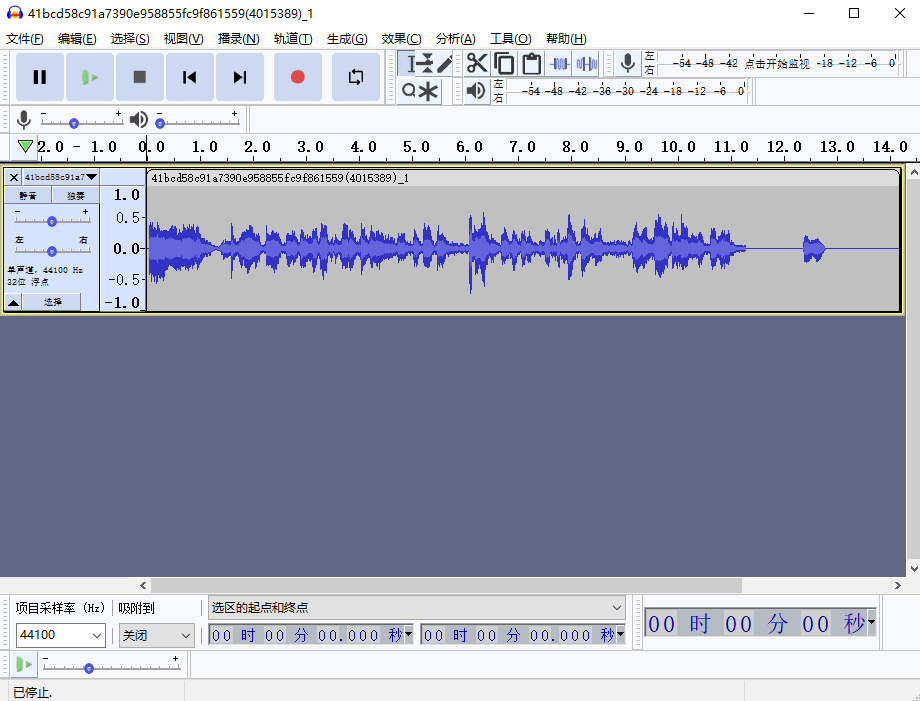Click the play-at-speed green button
This screenshot has height=701, width=920.
23,665
